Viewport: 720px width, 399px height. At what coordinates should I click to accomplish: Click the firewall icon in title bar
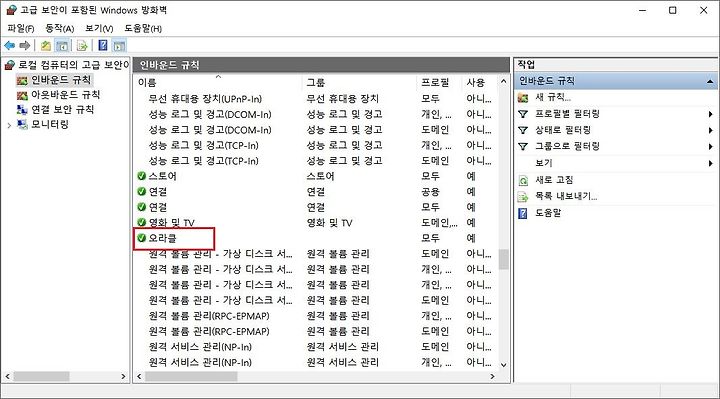11,10
